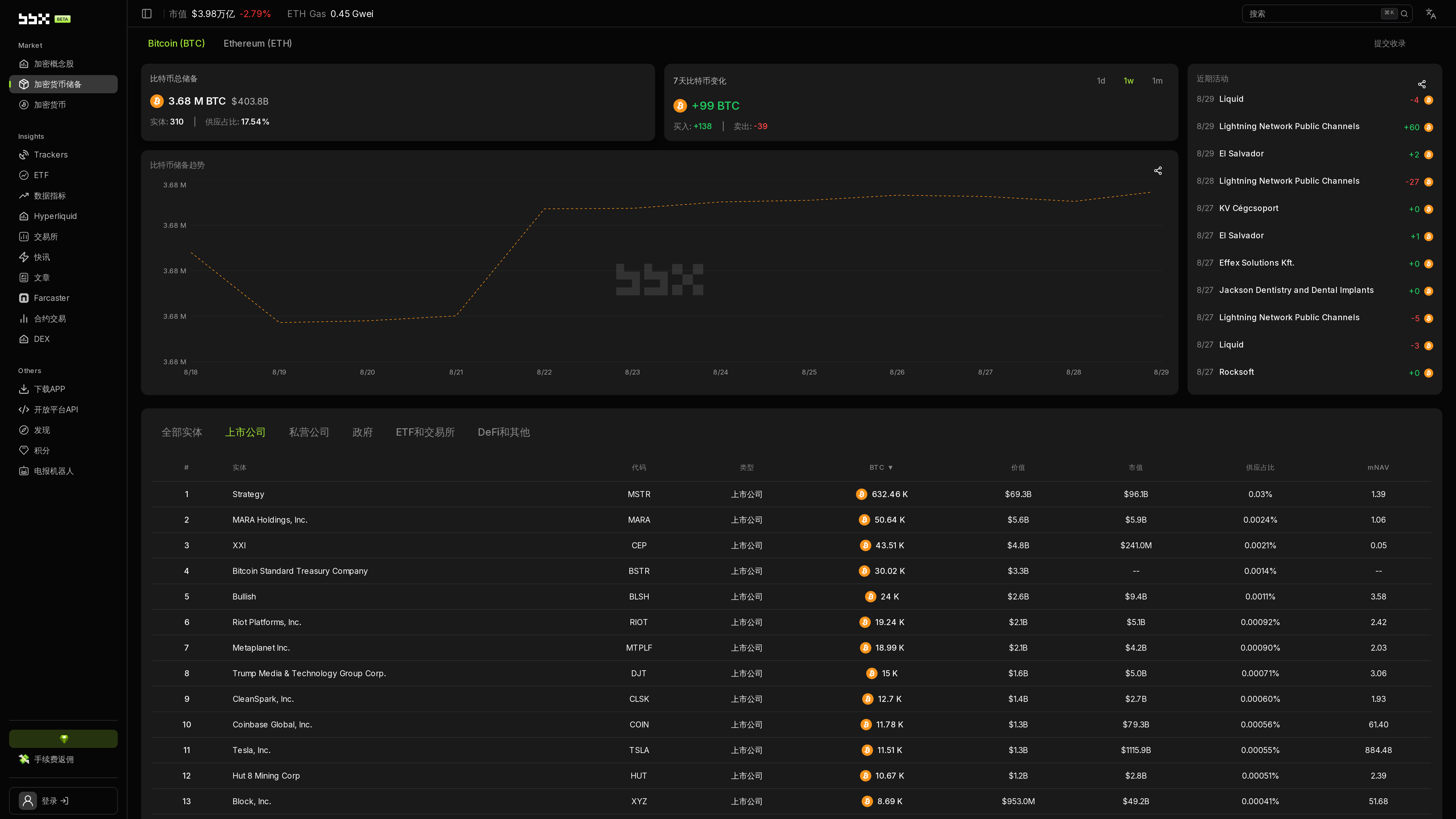Click the Block, Inc. row
Image resolution: width=1456 pixels, height=819 pixels.
(791, 801)
